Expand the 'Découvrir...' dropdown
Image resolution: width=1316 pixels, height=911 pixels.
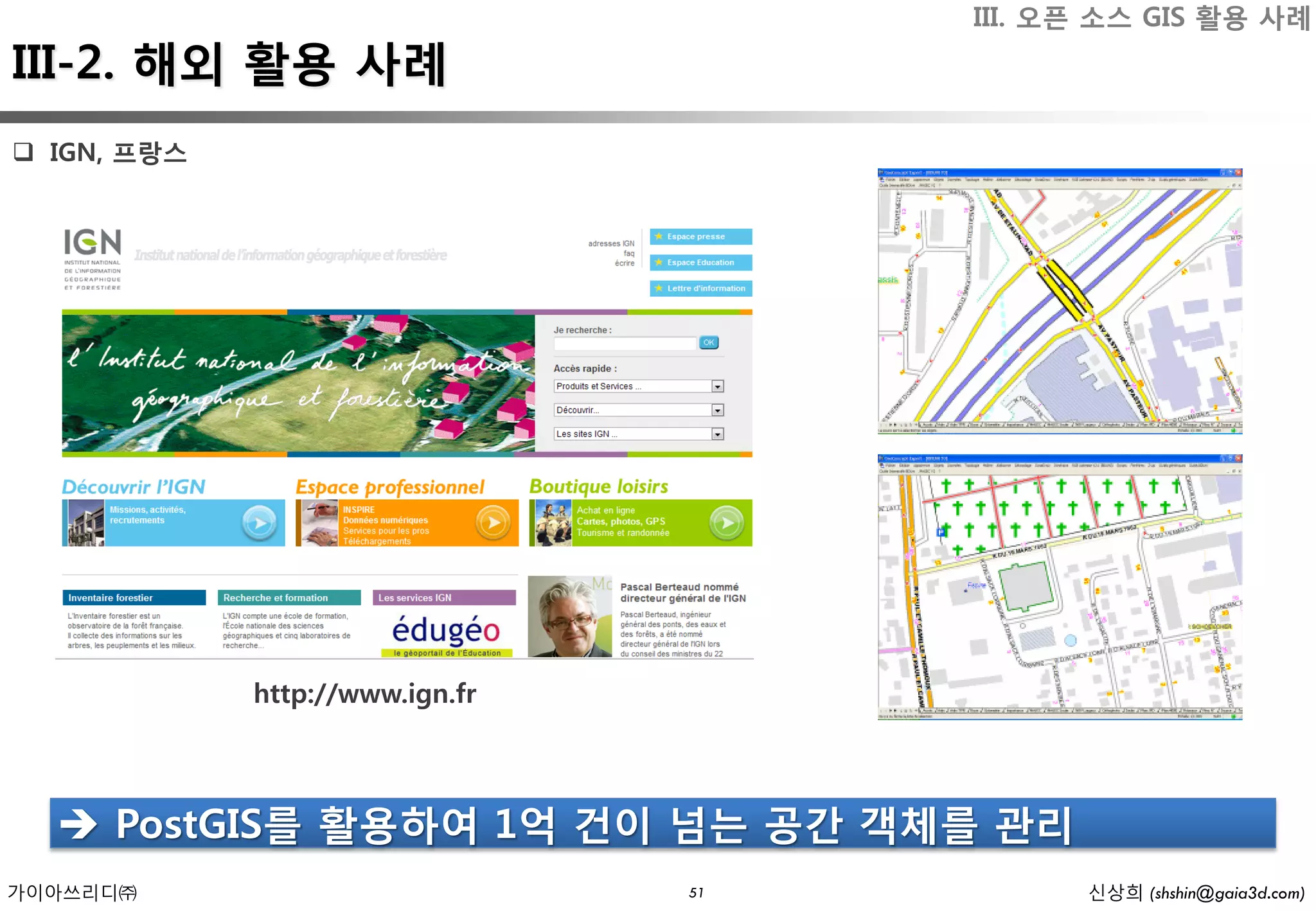(x=639, y=410)
